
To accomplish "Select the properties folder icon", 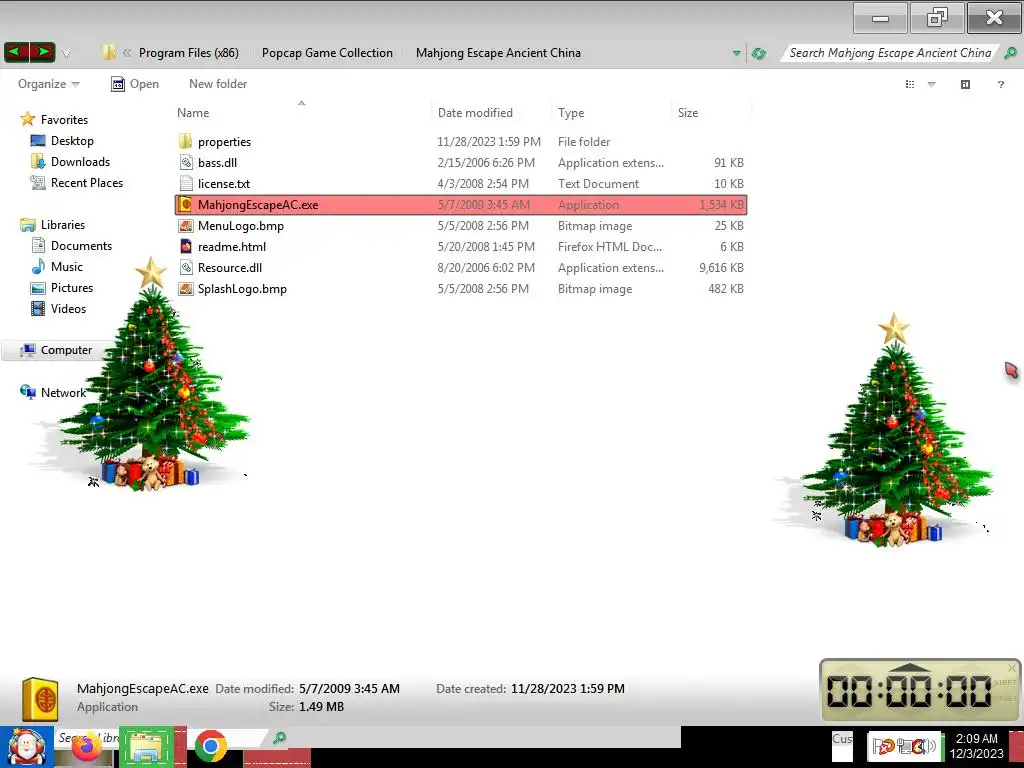I will click(185, 141).
